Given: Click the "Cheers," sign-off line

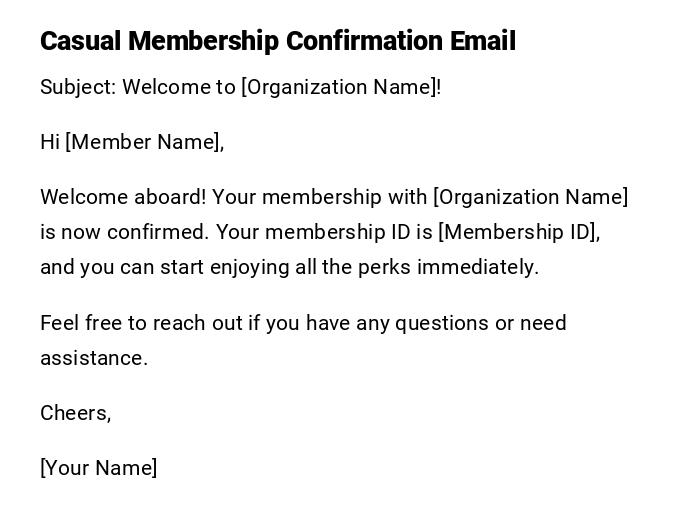Looking at the screenshot, I should [75, 413].
